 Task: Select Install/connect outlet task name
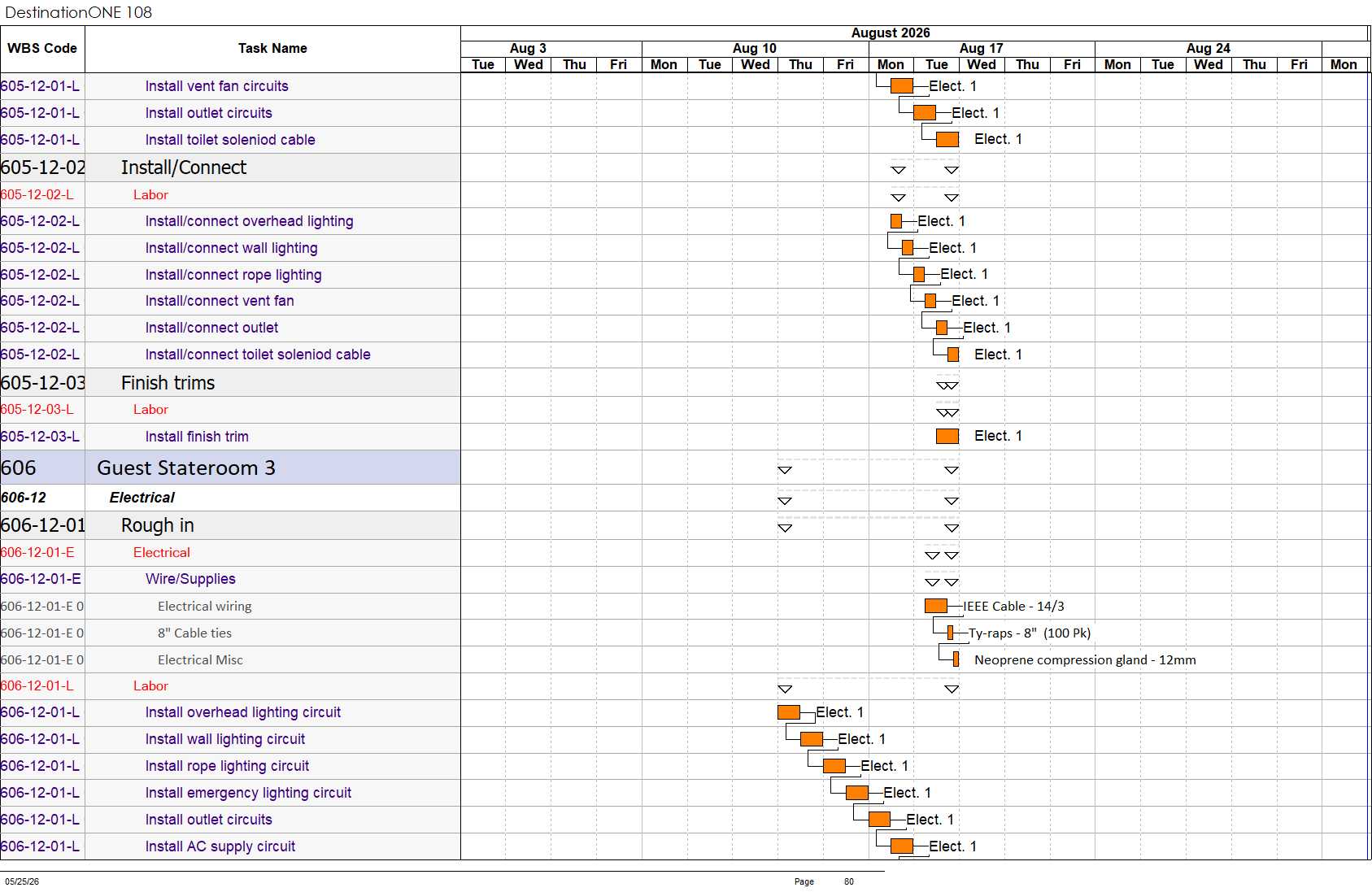(211, 328)
